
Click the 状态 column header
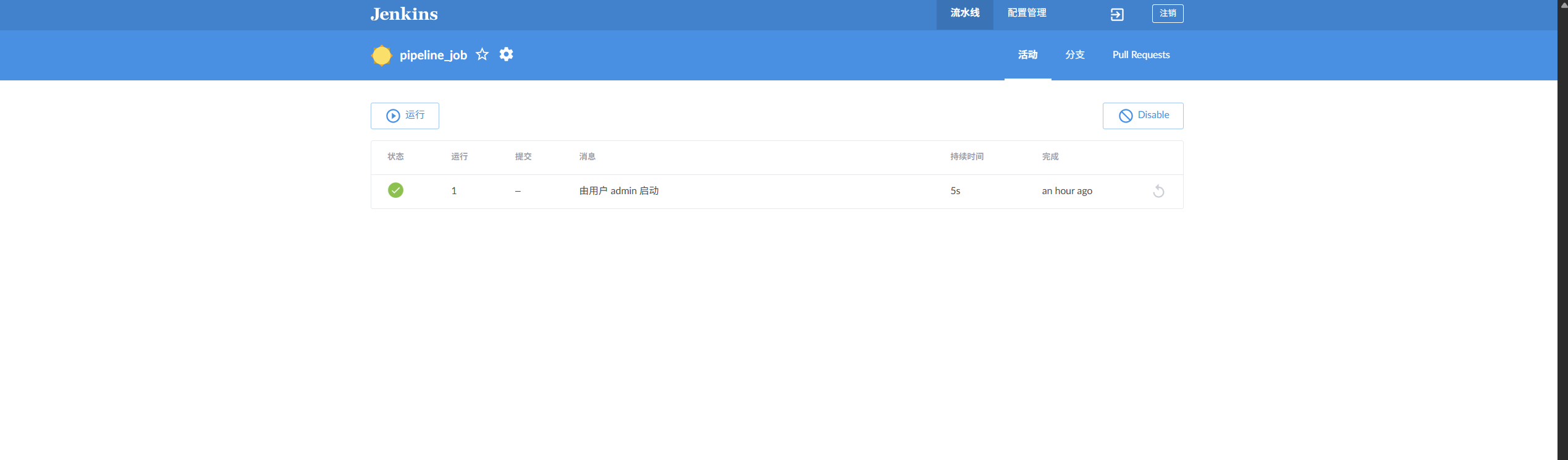(x=395, y=156)
